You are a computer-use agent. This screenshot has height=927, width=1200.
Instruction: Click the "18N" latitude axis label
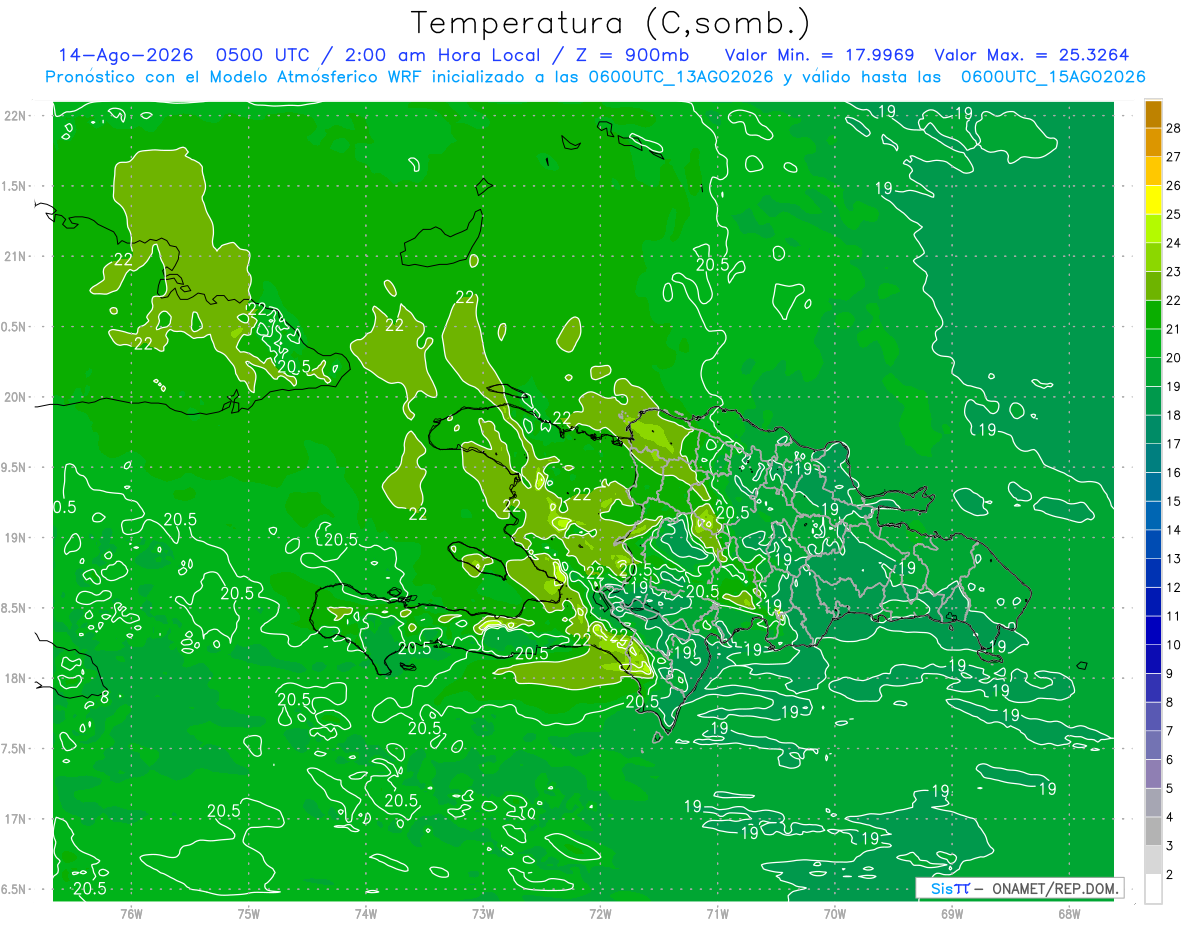click(x=16, y=678)
